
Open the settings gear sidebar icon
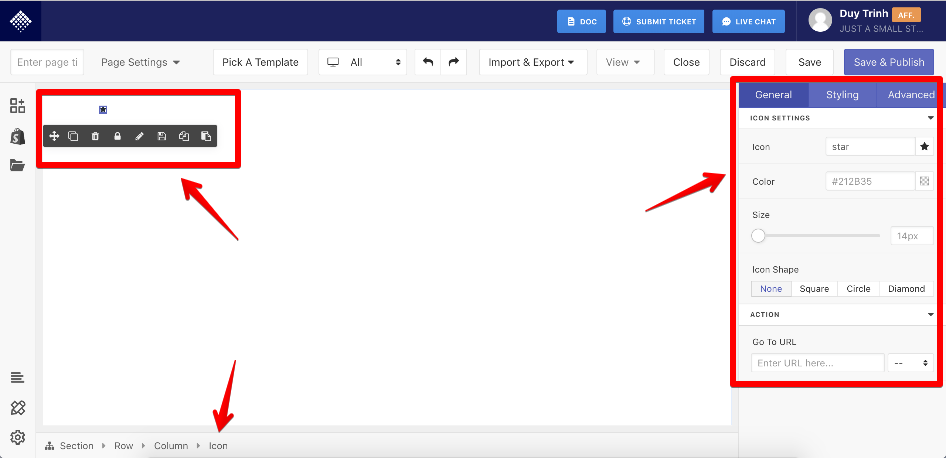[x=17, y=437]
